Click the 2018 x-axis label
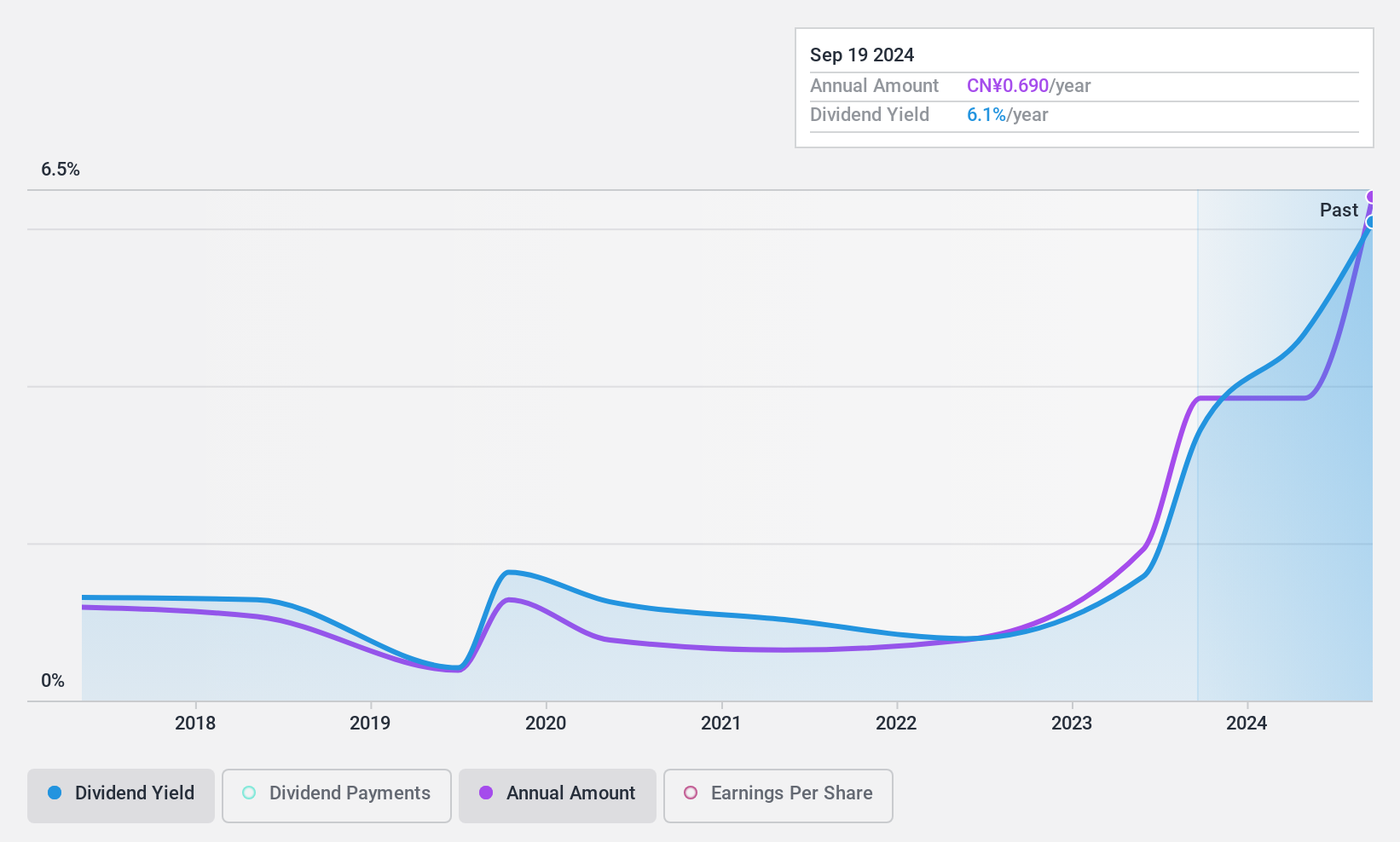Viewport: 1400px width, 842px height. [x=195, y=723]
